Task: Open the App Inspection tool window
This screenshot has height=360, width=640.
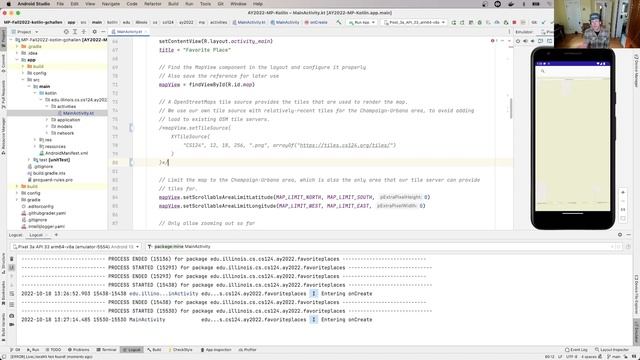Action: (216, 350)
